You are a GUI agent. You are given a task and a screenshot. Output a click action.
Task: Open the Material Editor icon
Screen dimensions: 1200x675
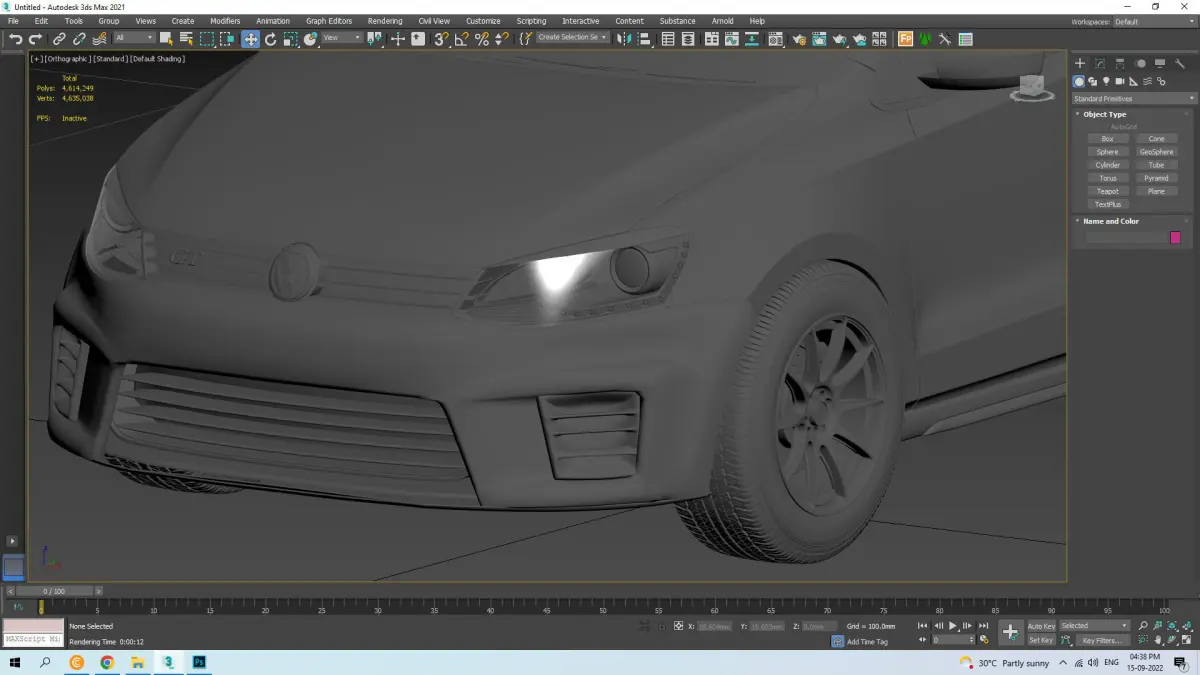pos(775,39)
